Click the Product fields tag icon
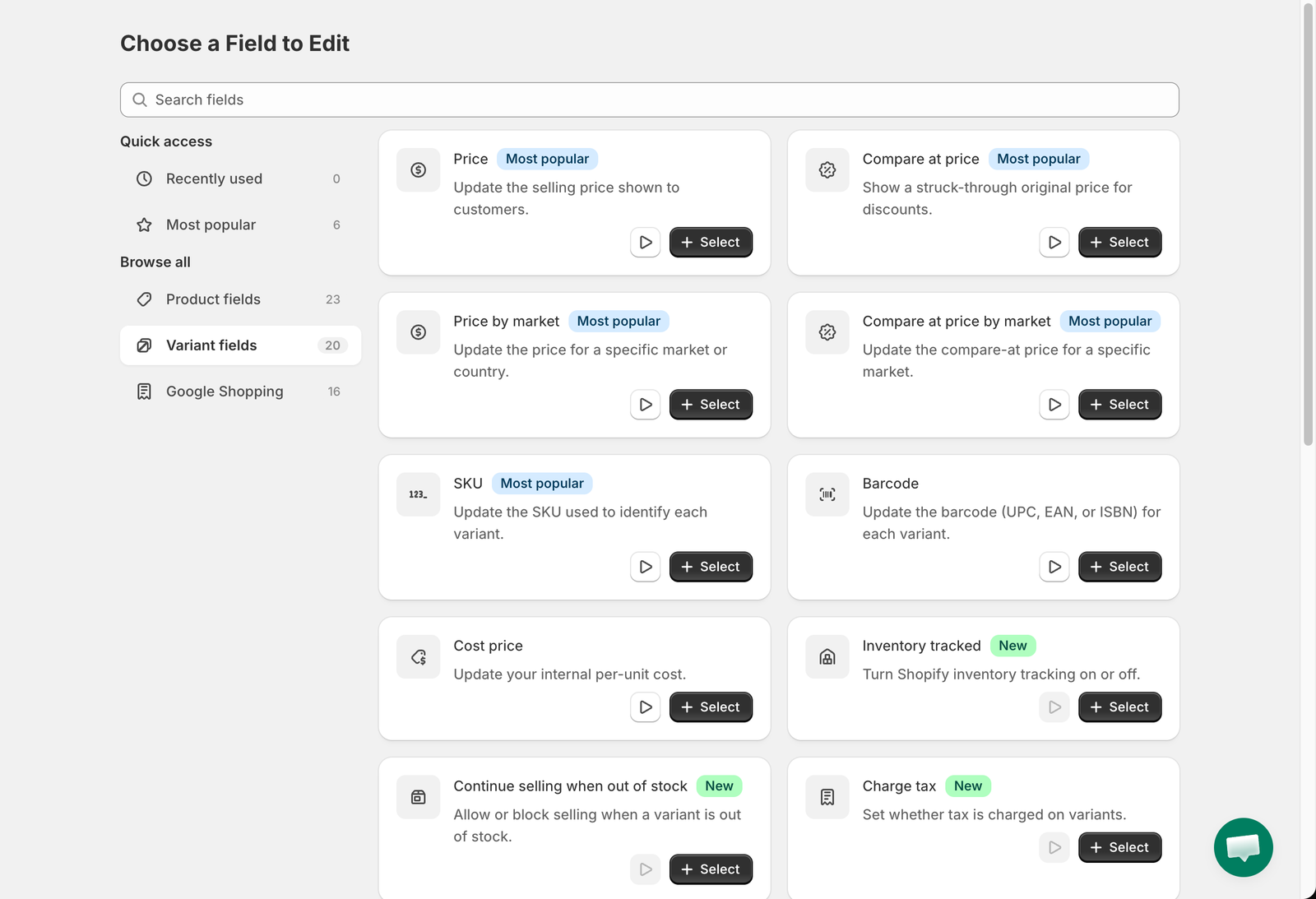This screenshot has height=899, width=1316. pos(144,299)
